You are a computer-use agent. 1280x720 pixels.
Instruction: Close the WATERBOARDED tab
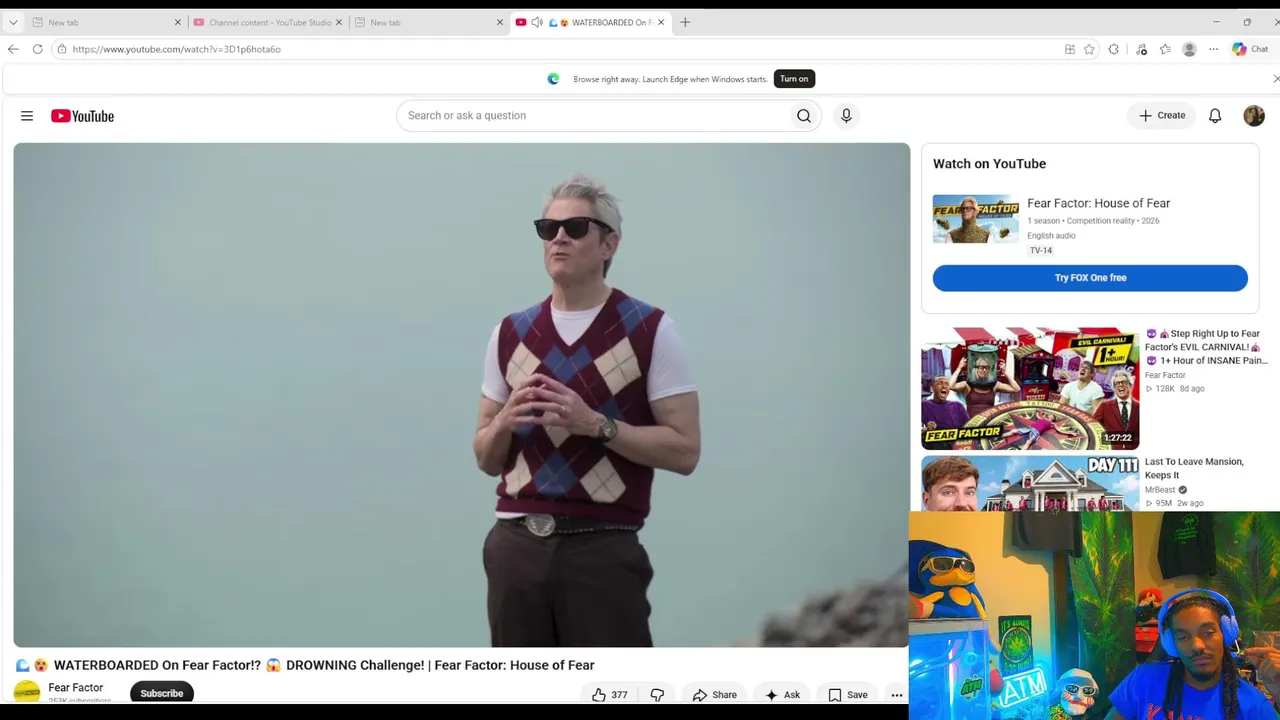[x=661, y=22]
